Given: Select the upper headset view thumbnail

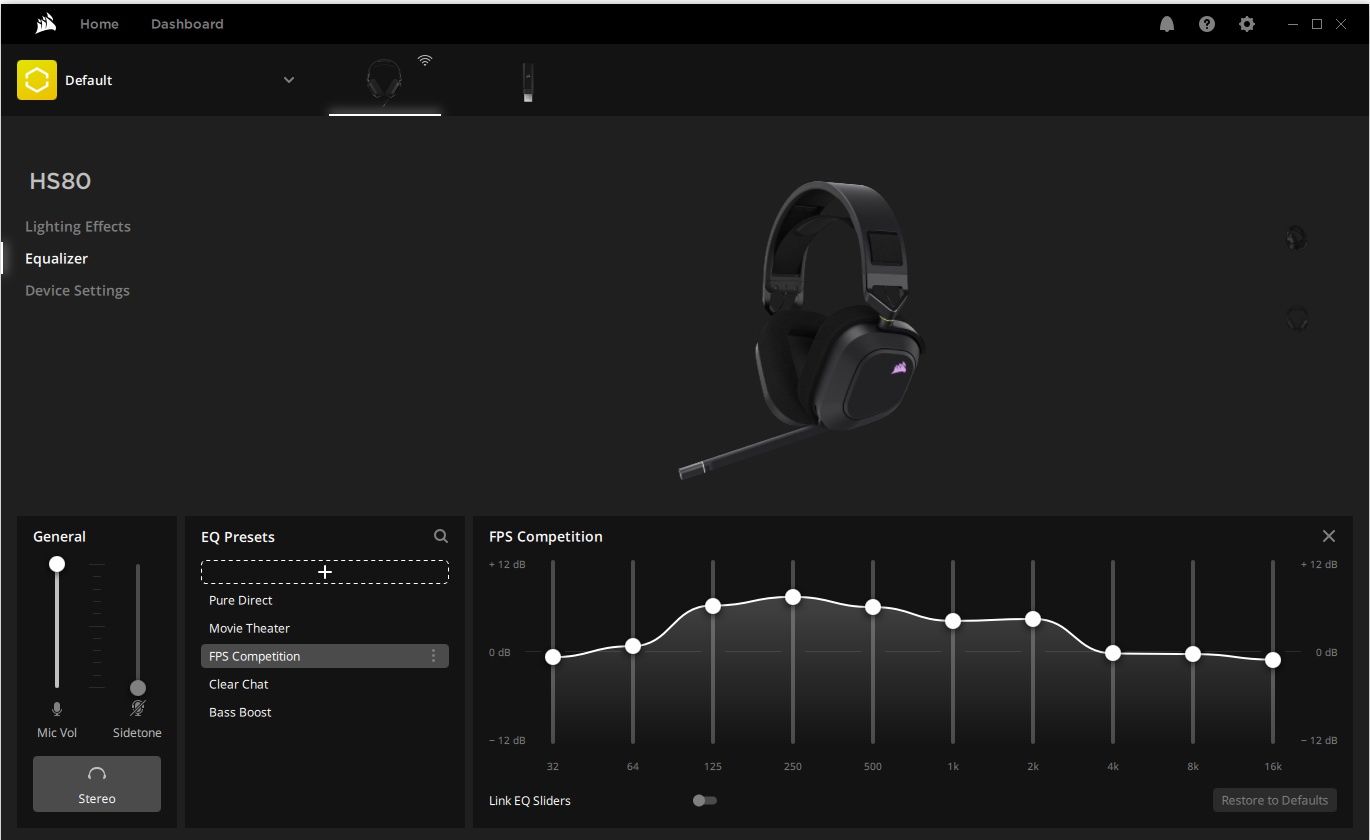Looking at the screenshot, I should pyautogui.click(x=1296, y=238).
